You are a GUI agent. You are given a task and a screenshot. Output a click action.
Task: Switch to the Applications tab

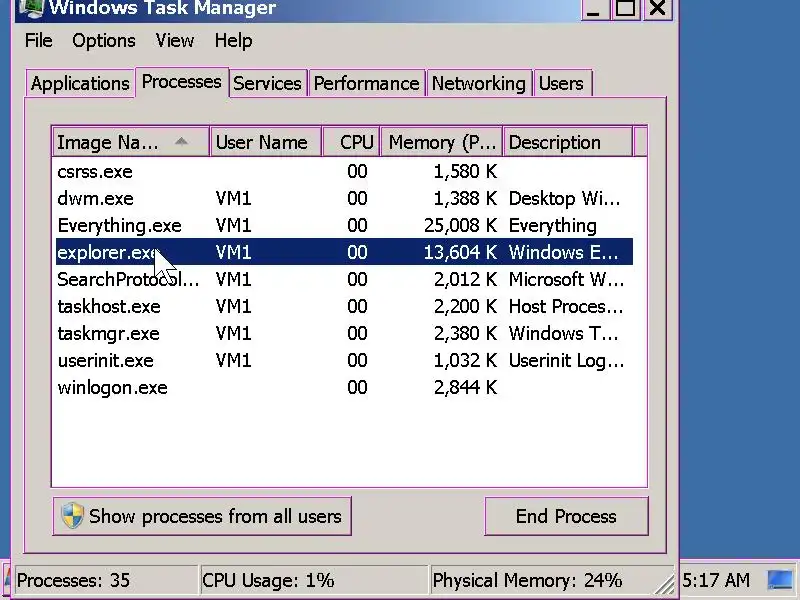coord(80,83)
